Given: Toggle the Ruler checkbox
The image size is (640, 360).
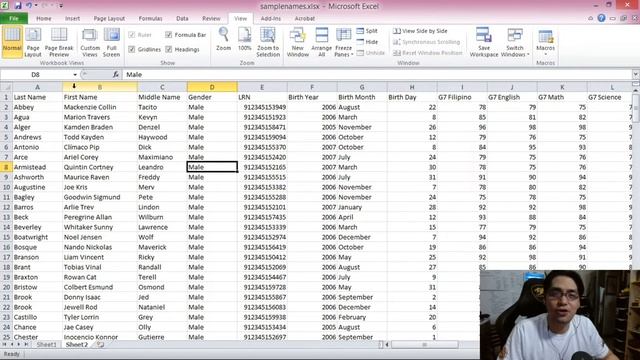Looking at the screenshot, I should [131, 35].
